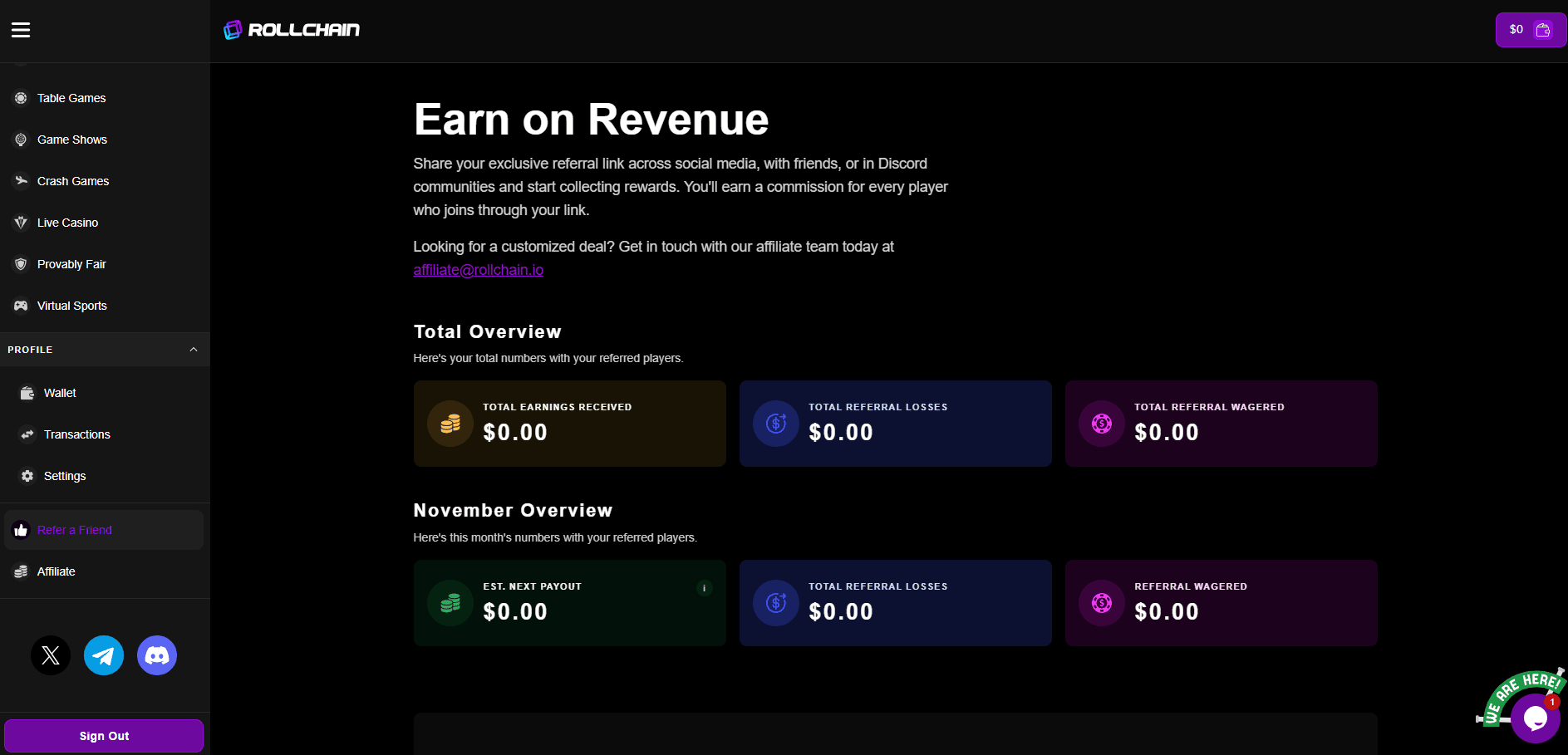
Task: Click the Discord social icon
Action: (156, 655)
